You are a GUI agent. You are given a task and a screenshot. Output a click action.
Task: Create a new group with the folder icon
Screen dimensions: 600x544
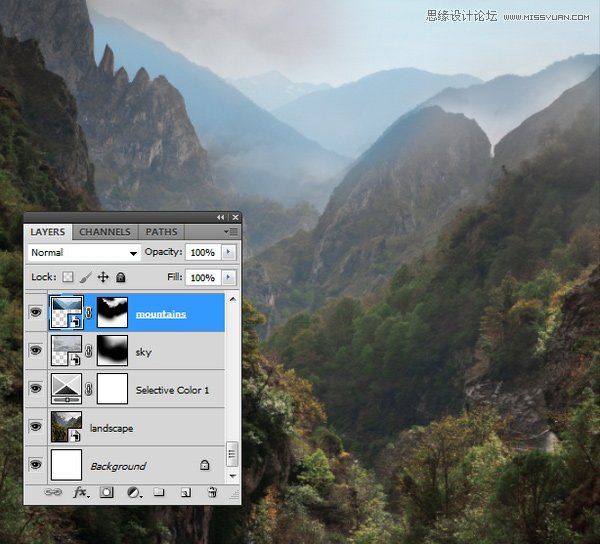(x=159, y=492)
